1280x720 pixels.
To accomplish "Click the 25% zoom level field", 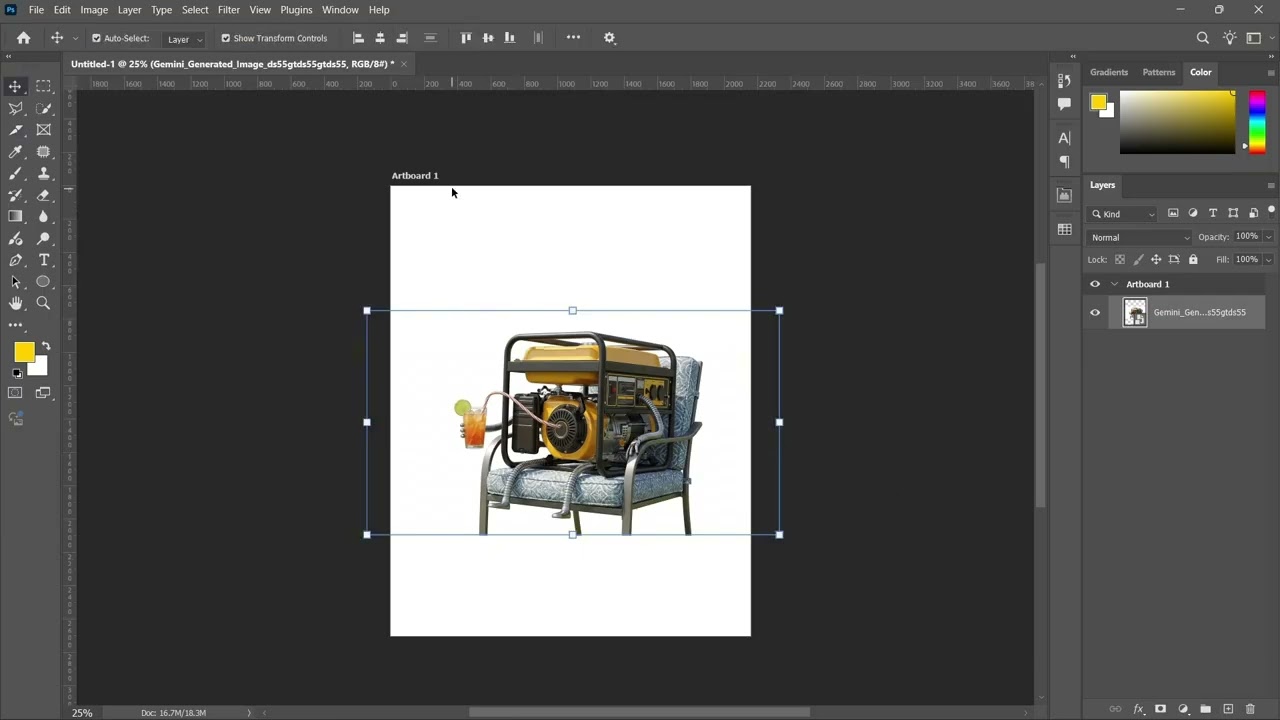I will (82, 713).
